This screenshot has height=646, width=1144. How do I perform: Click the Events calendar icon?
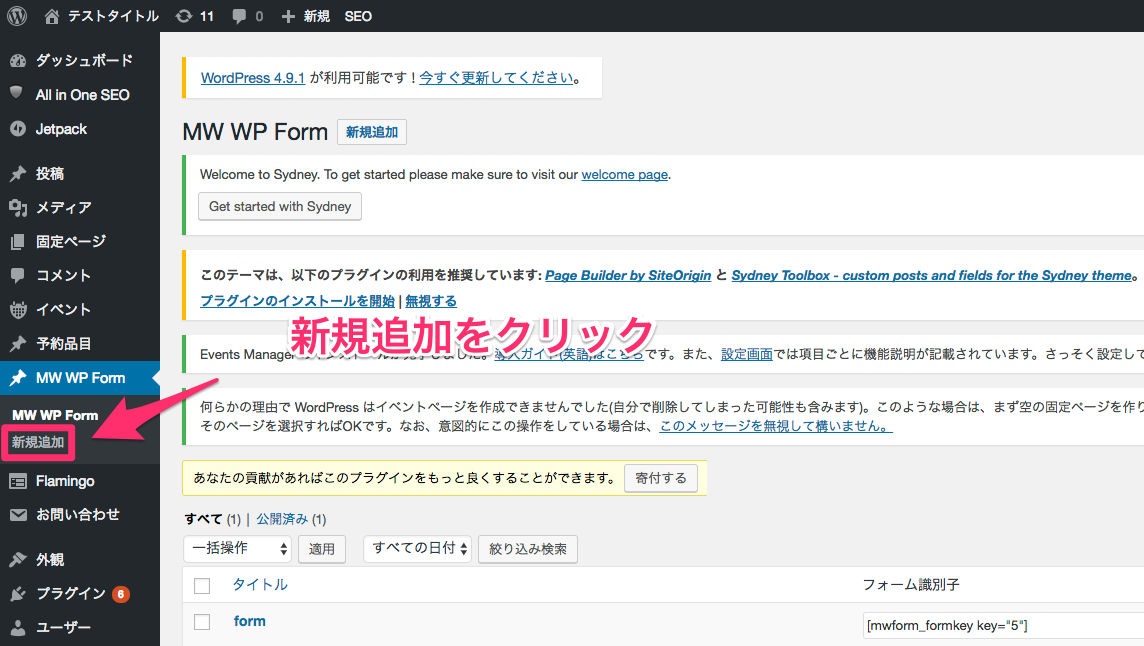(x=18, y=309)
